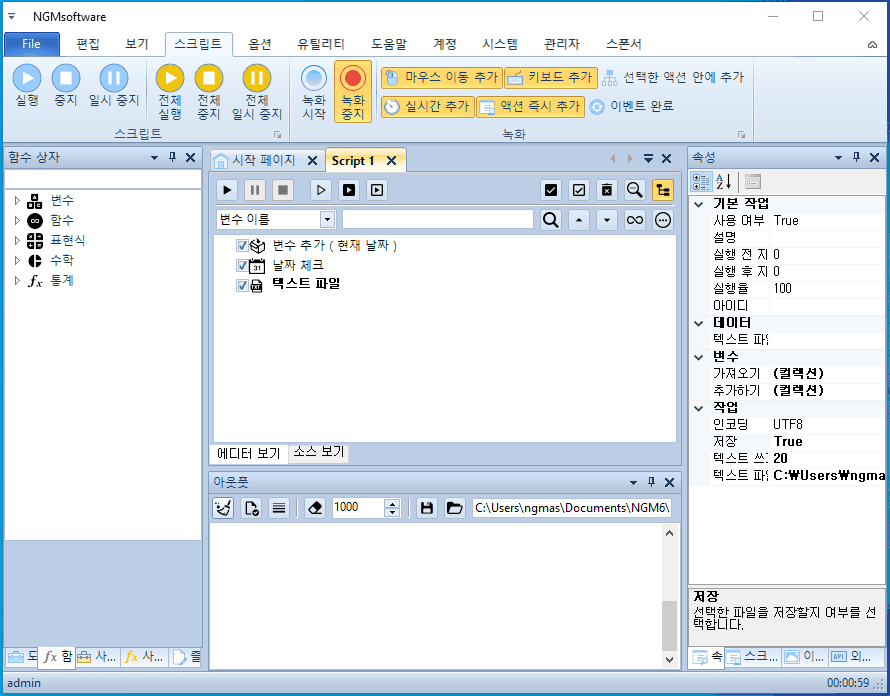Click check all actions icon
Screen dimensions: 890x696
pos(551,190)
